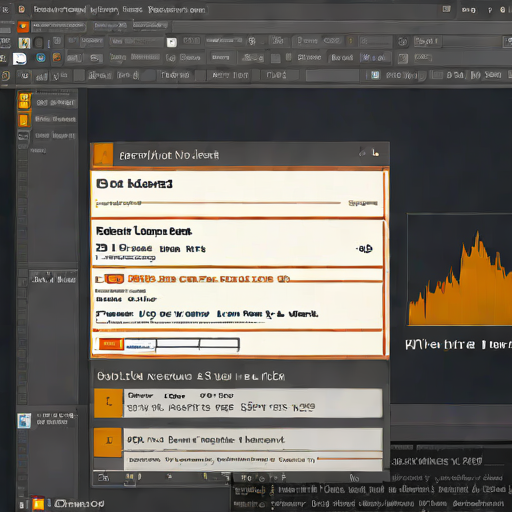The height and width of the screenshot is (512, 512).
Task: Tick the small box left of the orange badge
Action: (98, 279)
